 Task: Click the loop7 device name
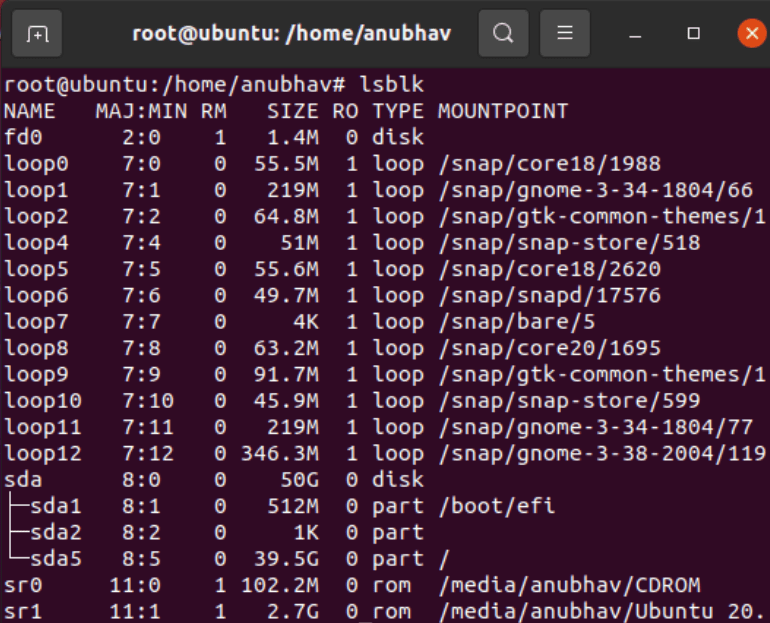point(36,322)
